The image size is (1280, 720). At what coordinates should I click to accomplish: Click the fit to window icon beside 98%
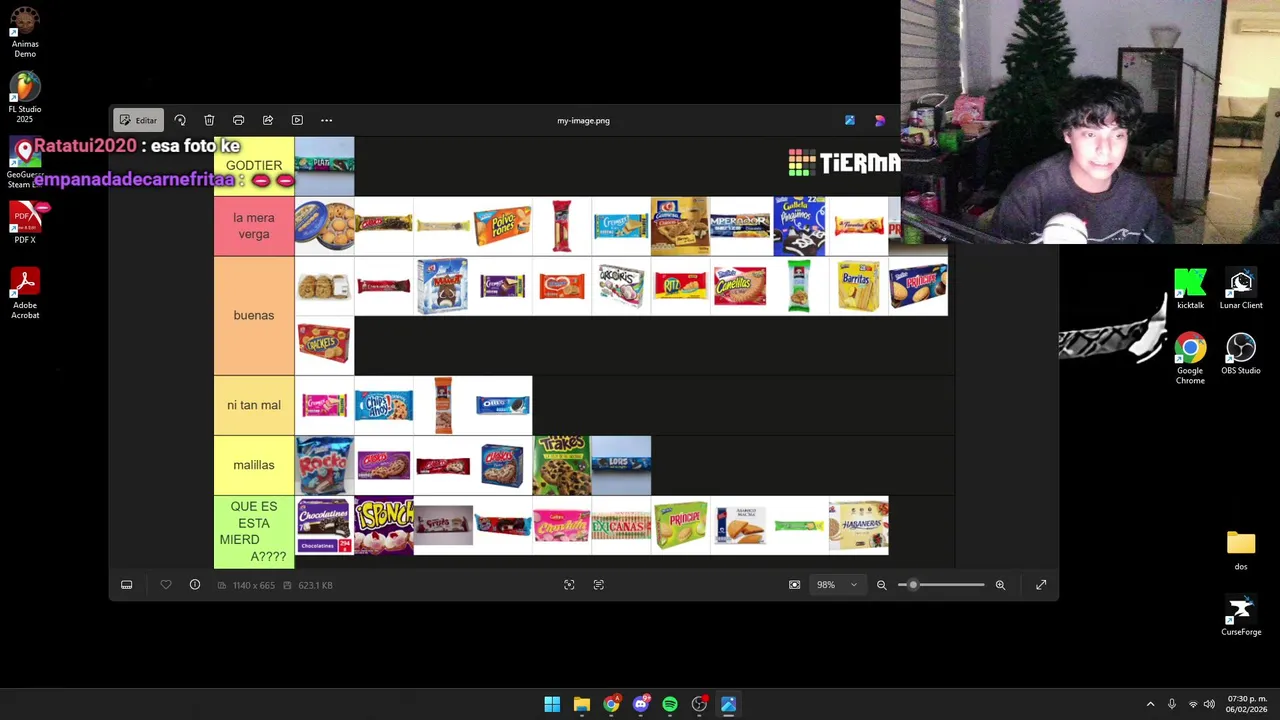tap(795, 585)
